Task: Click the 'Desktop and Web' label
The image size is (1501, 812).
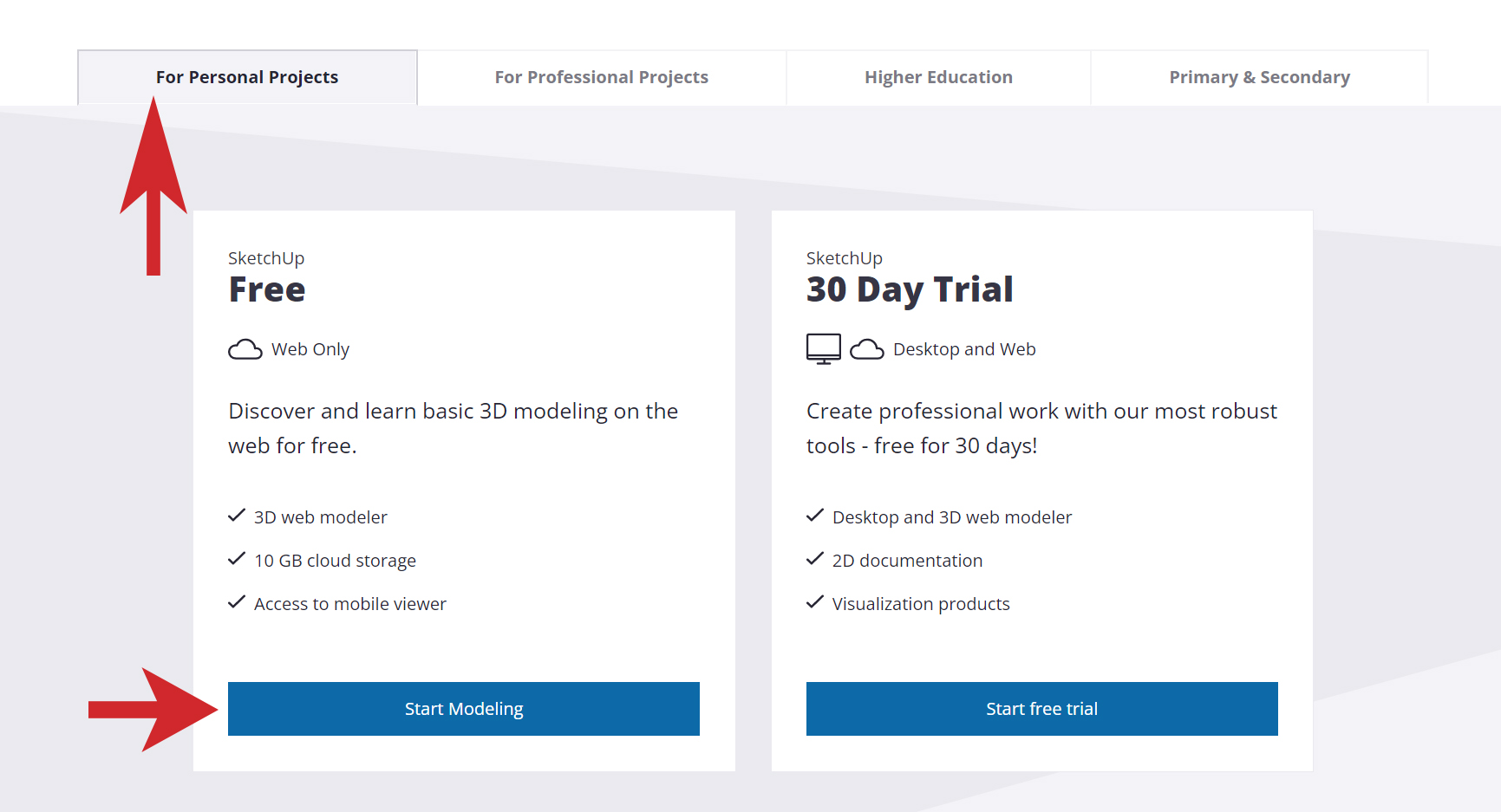Action: (x=964, y=349)
